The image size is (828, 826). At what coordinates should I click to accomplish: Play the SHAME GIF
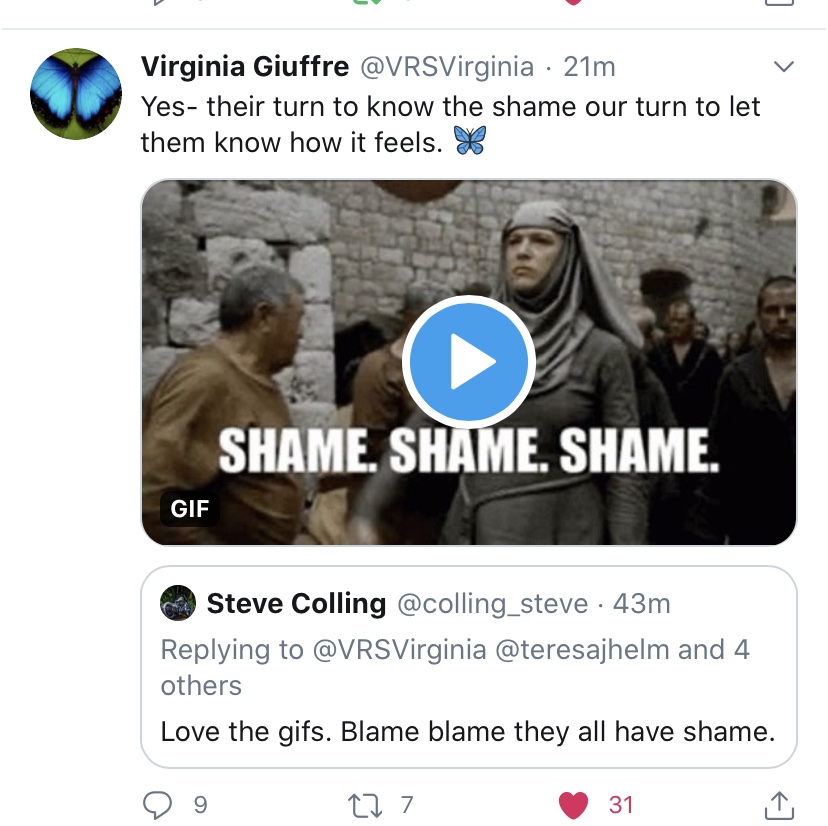coord(468,361)
